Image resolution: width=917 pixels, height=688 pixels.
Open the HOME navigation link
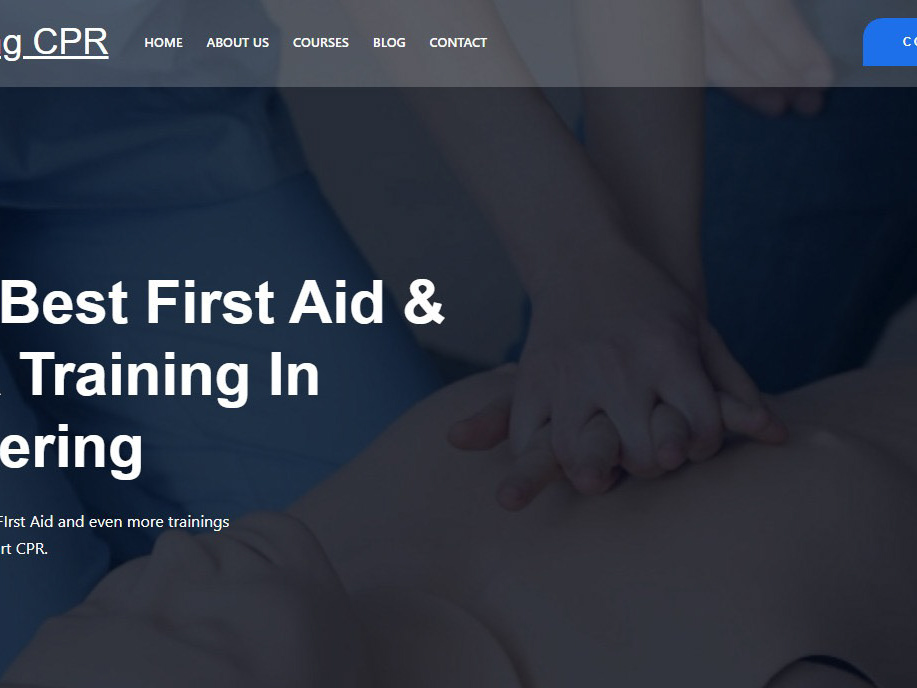point(163,43)
